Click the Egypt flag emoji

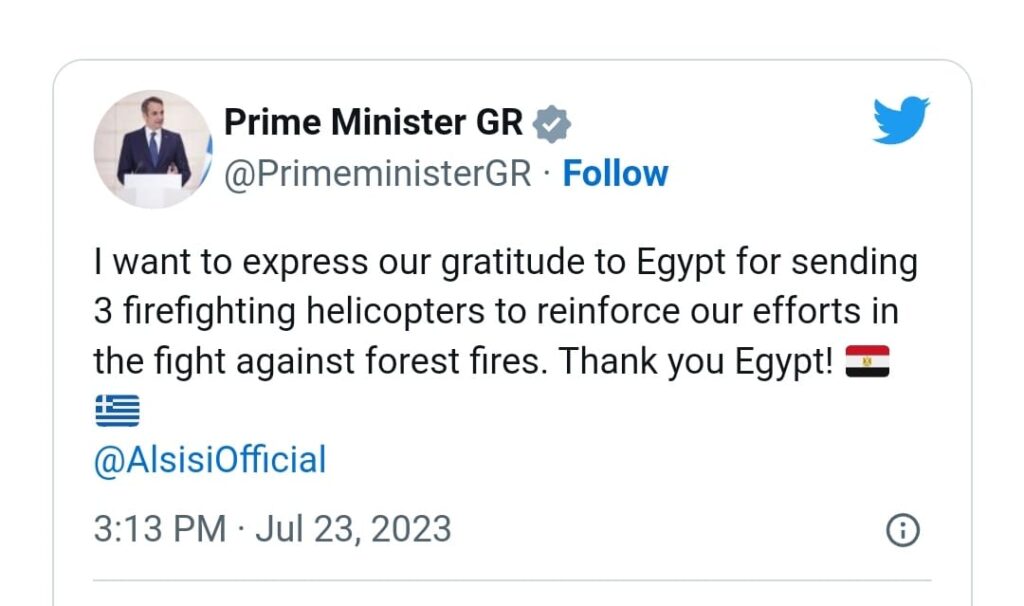coord(867,361)
